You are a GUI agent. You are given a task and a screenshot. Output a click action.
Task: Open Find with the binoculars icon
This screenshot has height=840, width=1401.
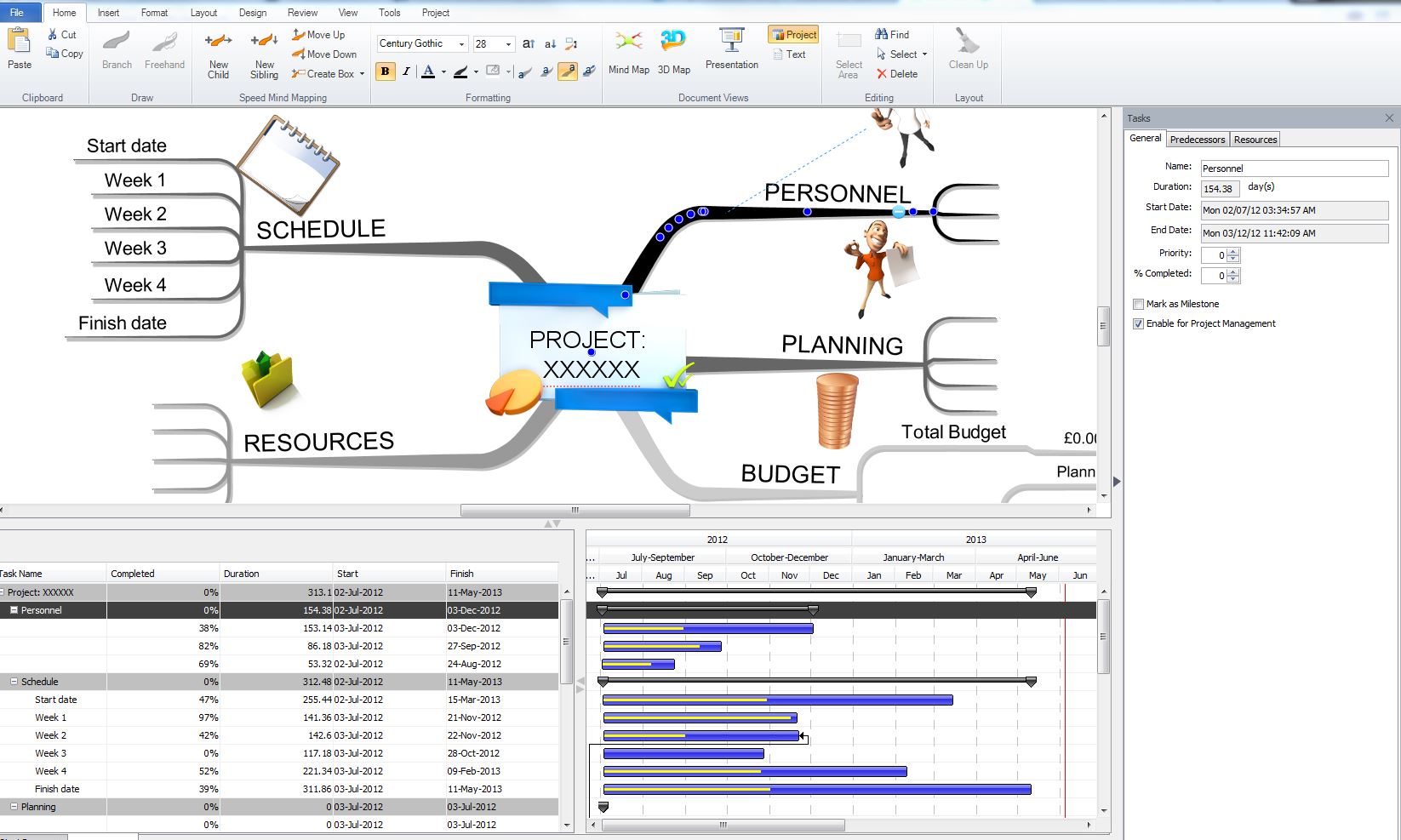coord(891,34)
